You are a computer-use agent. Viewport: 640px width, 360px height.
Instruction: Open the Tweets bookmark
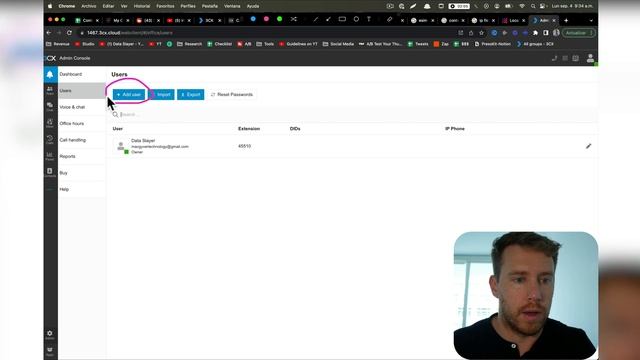[418, 44]
